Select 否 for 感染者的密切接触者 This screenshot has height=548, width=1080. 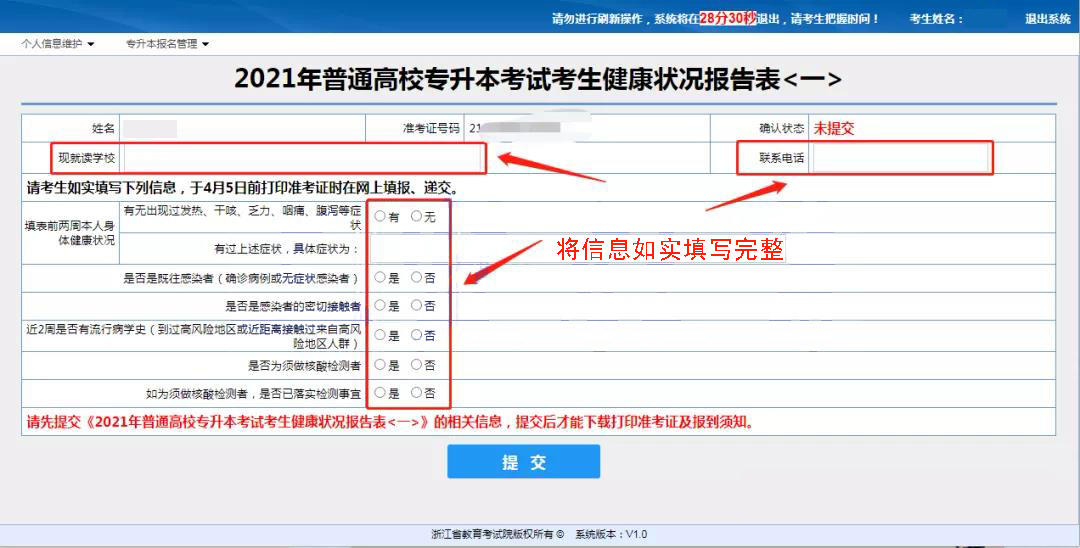[417, 305]
